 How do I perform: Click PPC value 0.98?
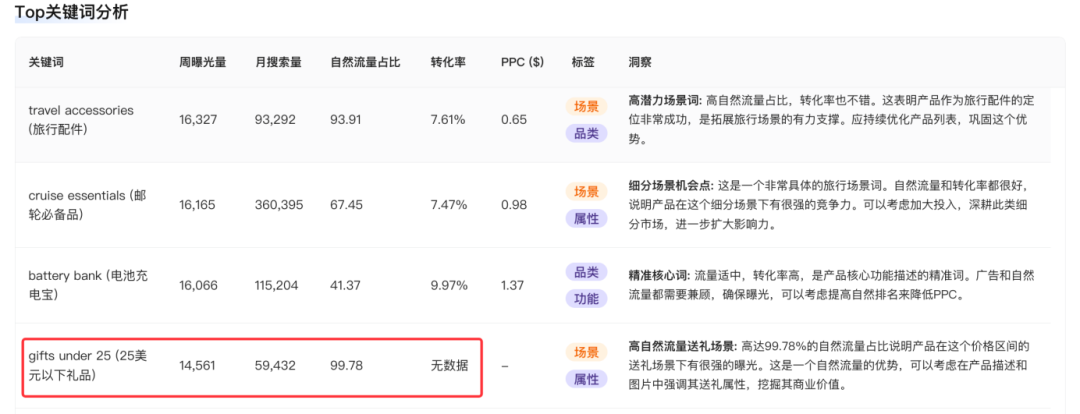pyautogui.click(x=515, y=205)
